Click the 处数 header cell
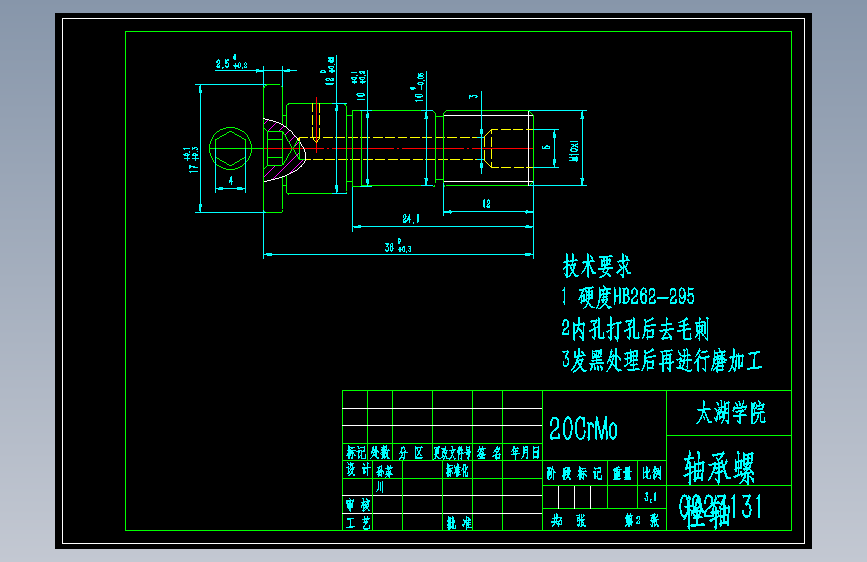This screenshot has width=867, height=562. [x=380, y=452]
